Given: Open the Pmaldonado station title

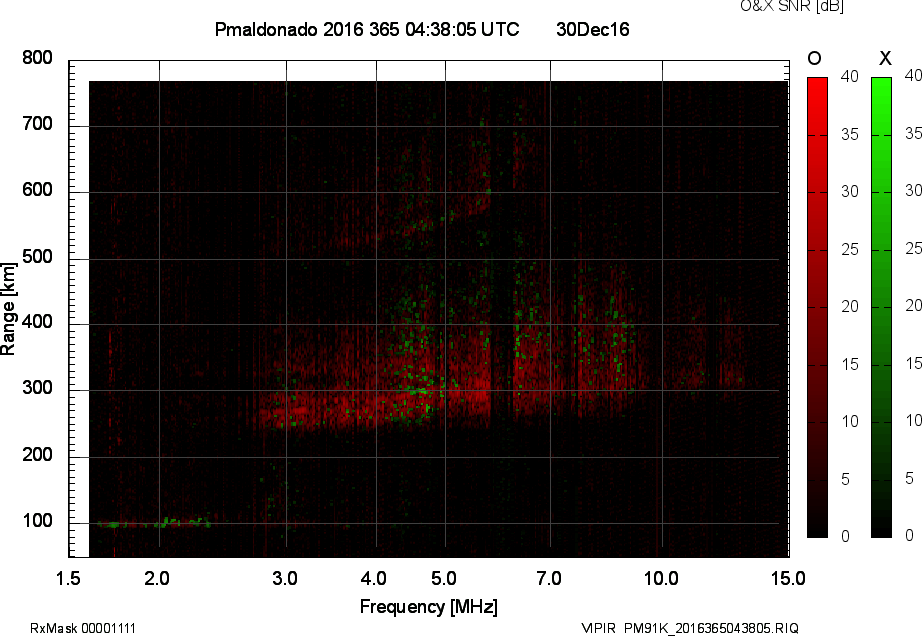Looking at the screenshot, I should (x=264, y=30).
